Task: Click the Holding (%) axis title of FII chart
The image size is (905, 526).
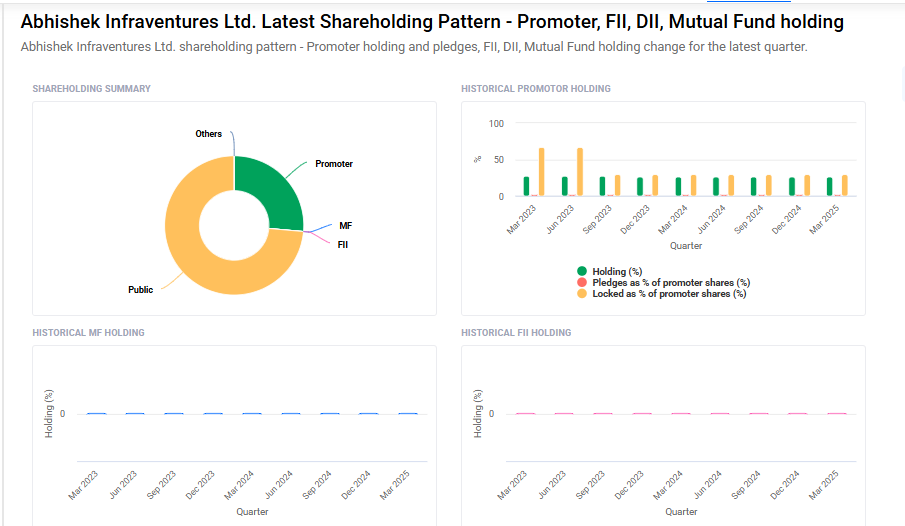Action: point(478,413)
